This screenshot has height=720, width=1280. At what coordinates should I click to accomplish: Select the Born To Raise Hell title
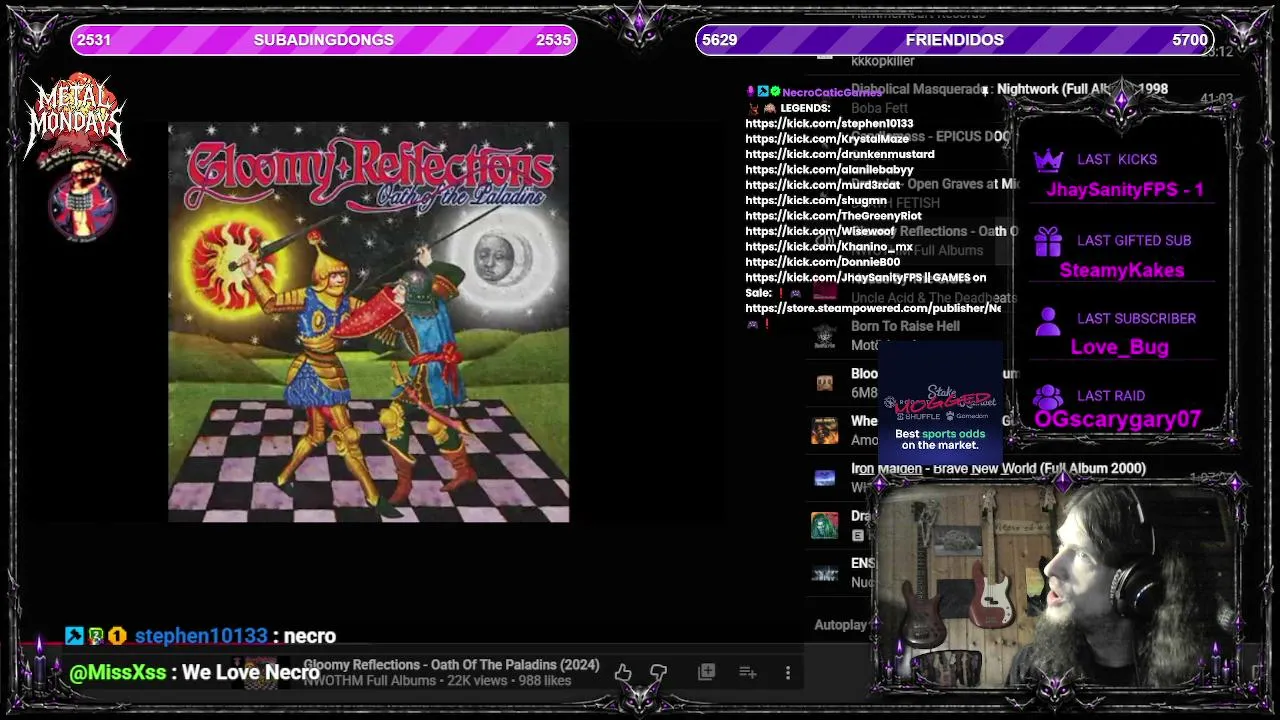905,326
